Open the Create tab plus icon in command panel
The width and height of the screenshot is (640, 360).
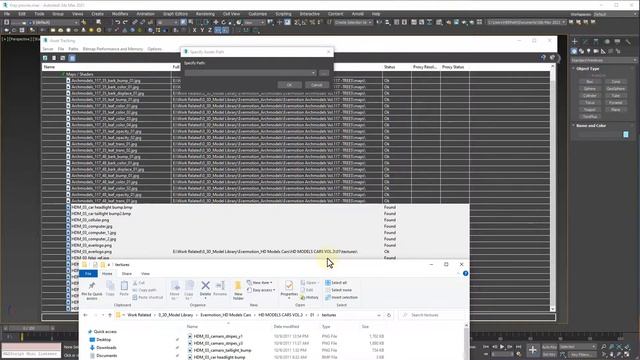pos(575,42)
